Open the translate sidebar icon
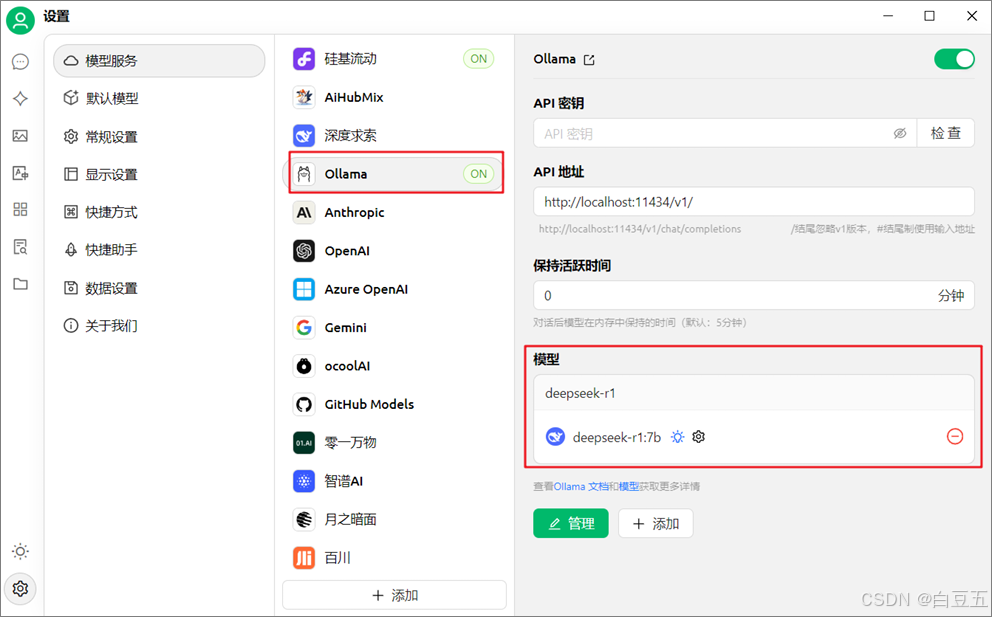The image size is (992, 617). point(20,173)
